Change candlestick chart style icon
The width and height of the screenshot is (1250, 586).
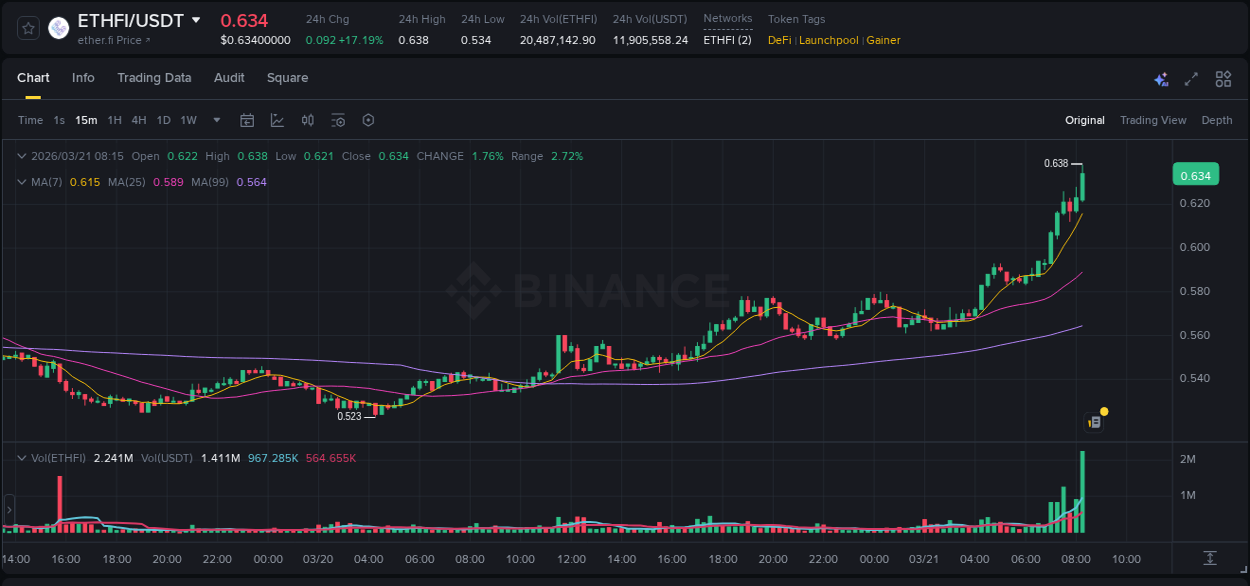pos(308,120)
